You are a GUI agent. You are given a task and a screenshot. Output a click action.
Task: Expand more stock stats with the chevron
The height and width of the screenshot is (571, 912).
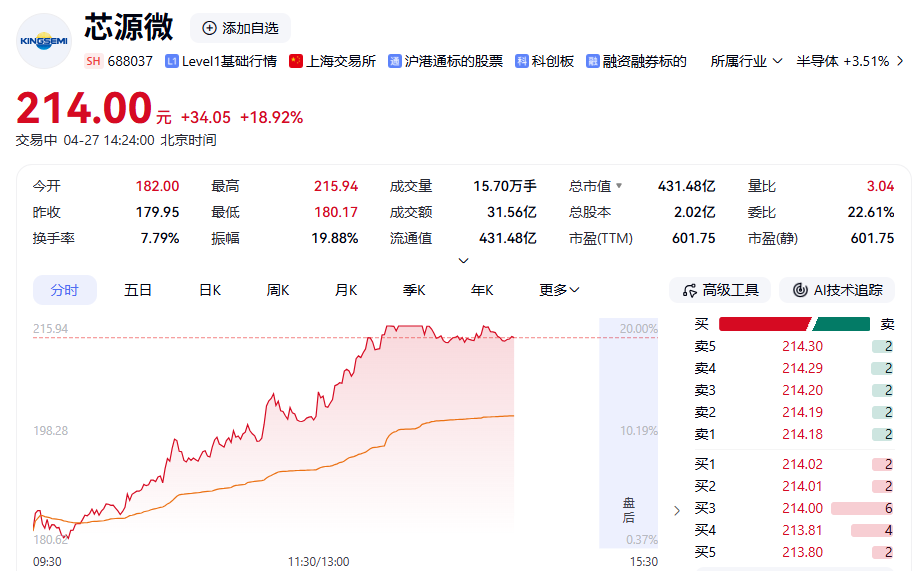463,261
